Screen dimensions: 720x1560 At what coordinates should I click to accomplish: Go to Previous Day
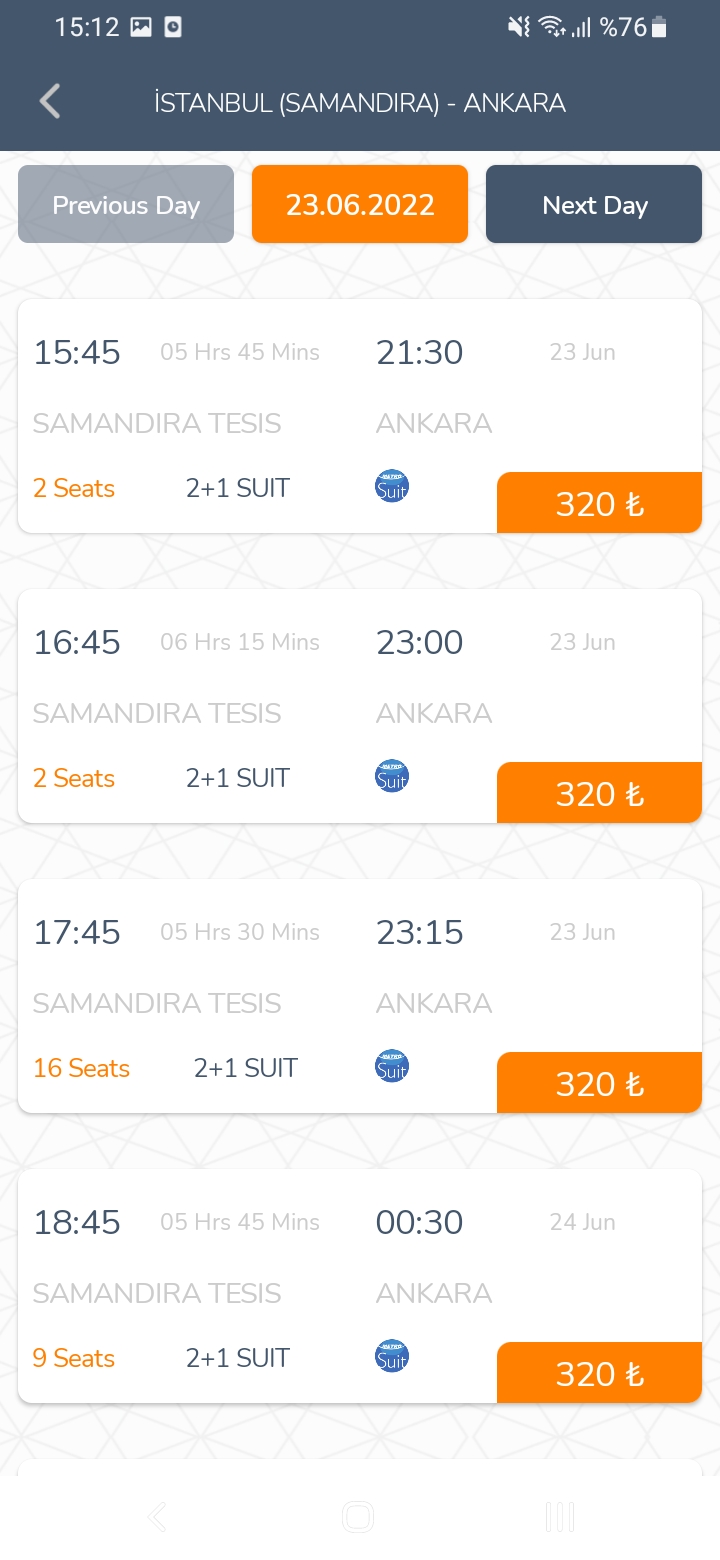[126, 205]
